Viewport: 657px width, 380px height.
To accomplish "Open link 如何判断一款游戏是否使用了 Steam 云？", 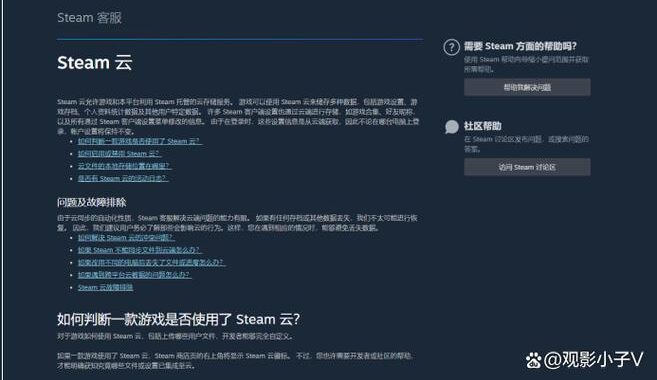I will (x=140, y=141).
